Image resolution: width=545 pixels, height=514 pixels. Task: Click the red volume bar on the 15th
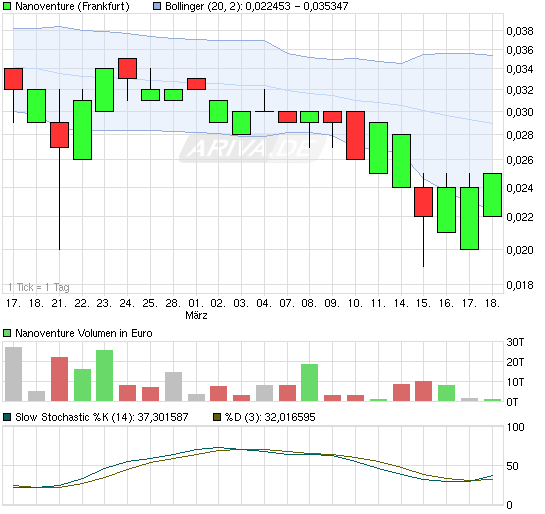pyautogui.click(x=424, y=391)
